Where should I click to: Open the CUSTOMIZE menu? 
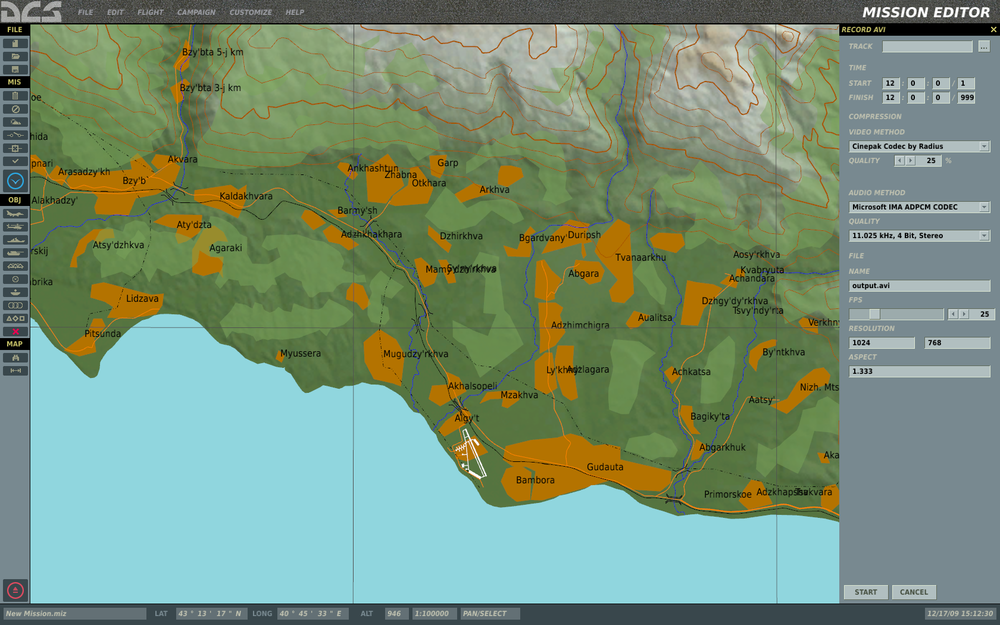[249, 12]
